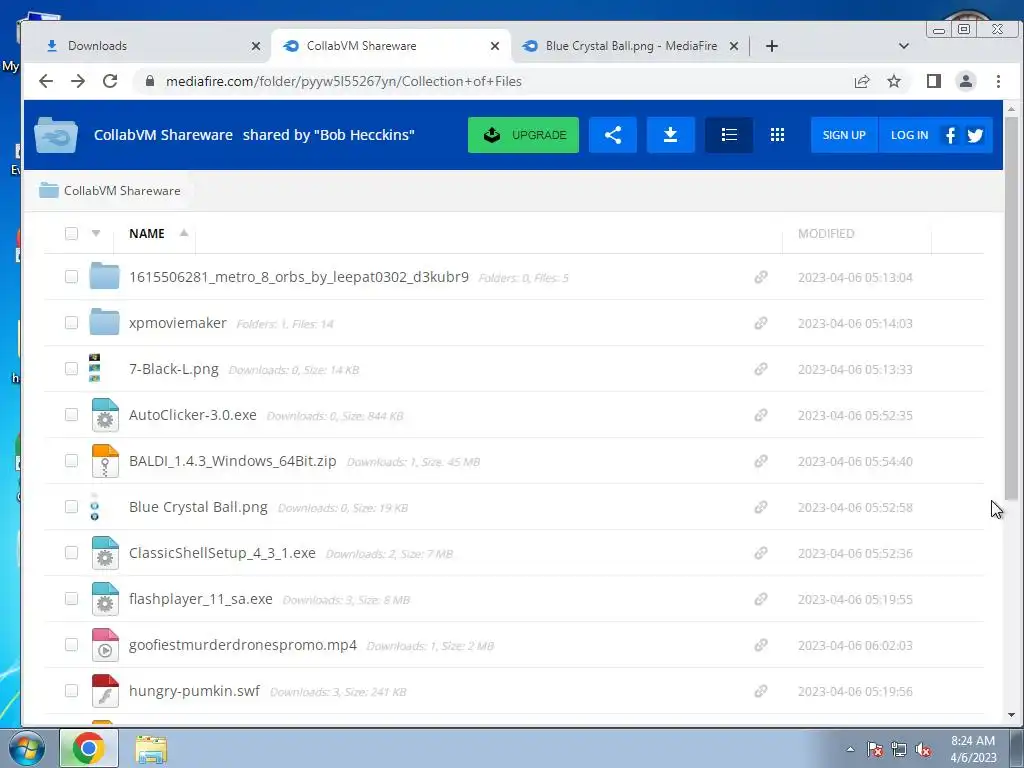The image size is (1024, 768).
Task: Click the zip file icon for BALDI
Action: tap(104, 461)
